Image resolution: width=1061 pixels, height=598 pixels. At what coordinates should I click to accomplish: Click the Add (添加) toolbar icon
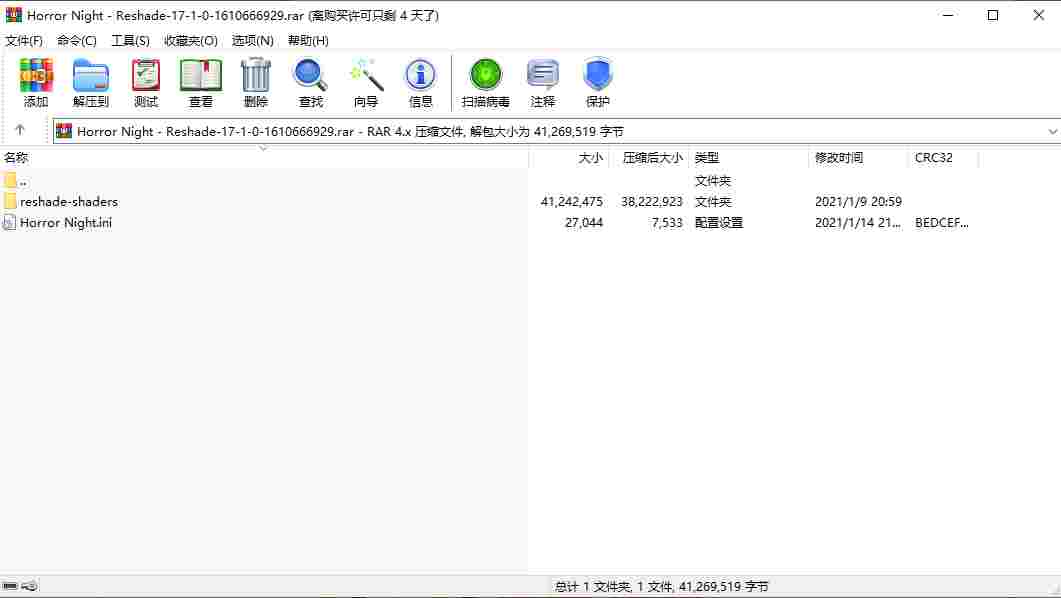click(x=36, y=83)
